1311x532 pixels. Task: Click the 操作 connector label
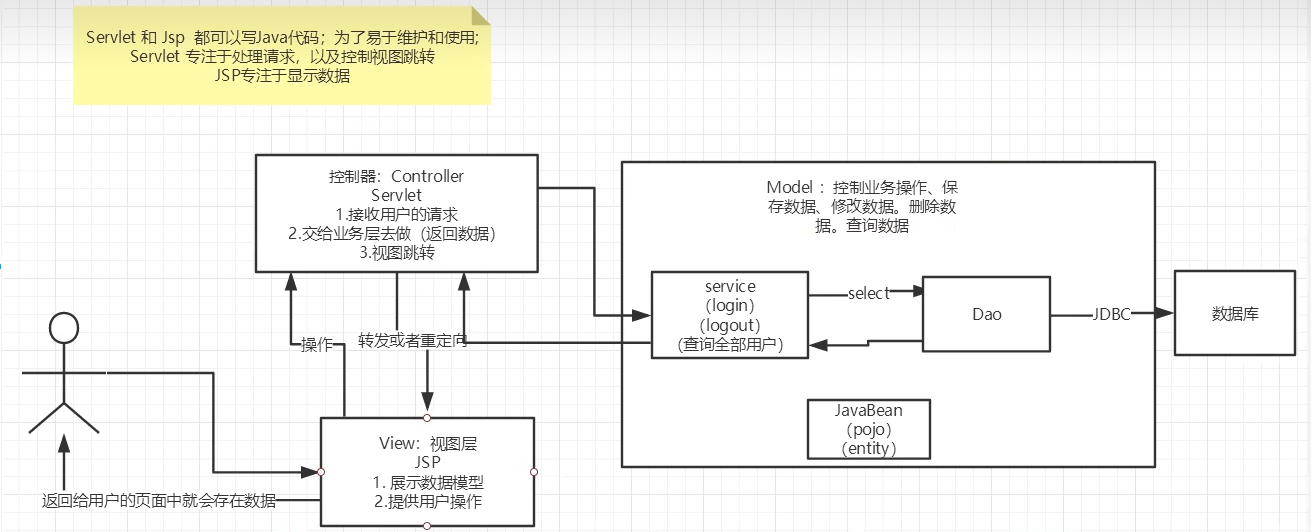point(316,344)
